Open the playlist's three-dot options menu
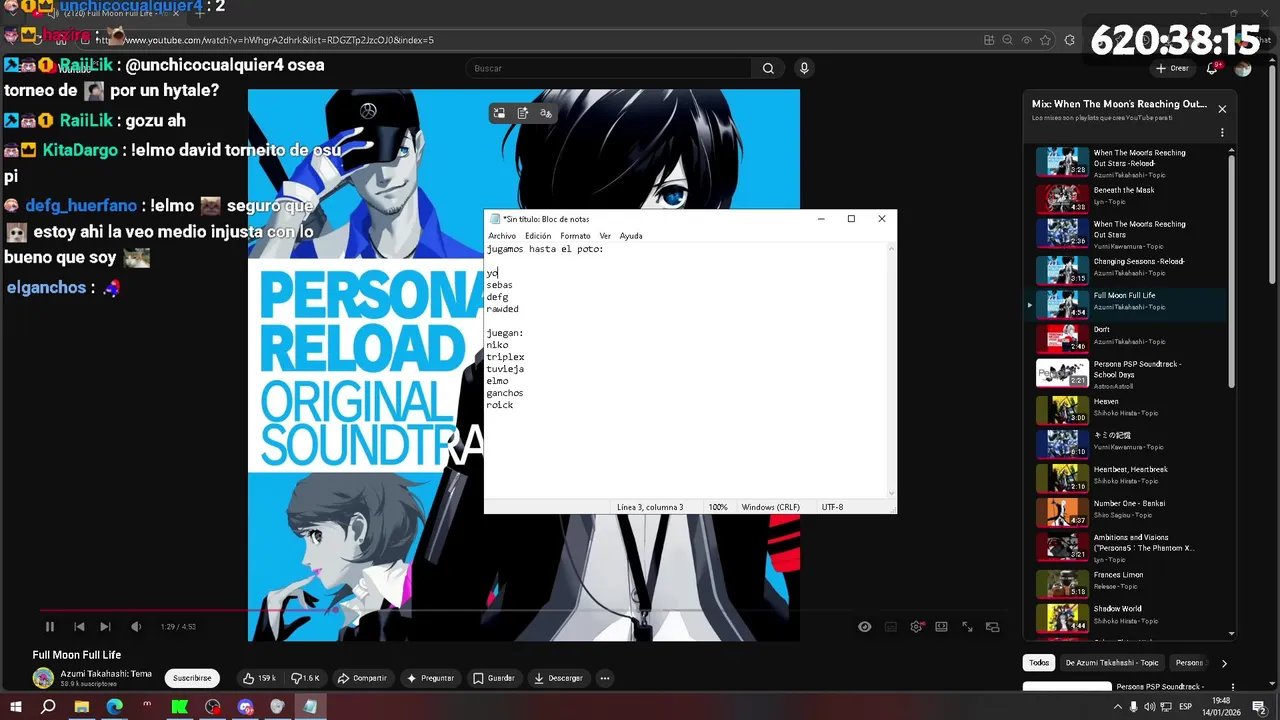Image resolution: width=1280 pixels, height=720 pixels. 1222,133
